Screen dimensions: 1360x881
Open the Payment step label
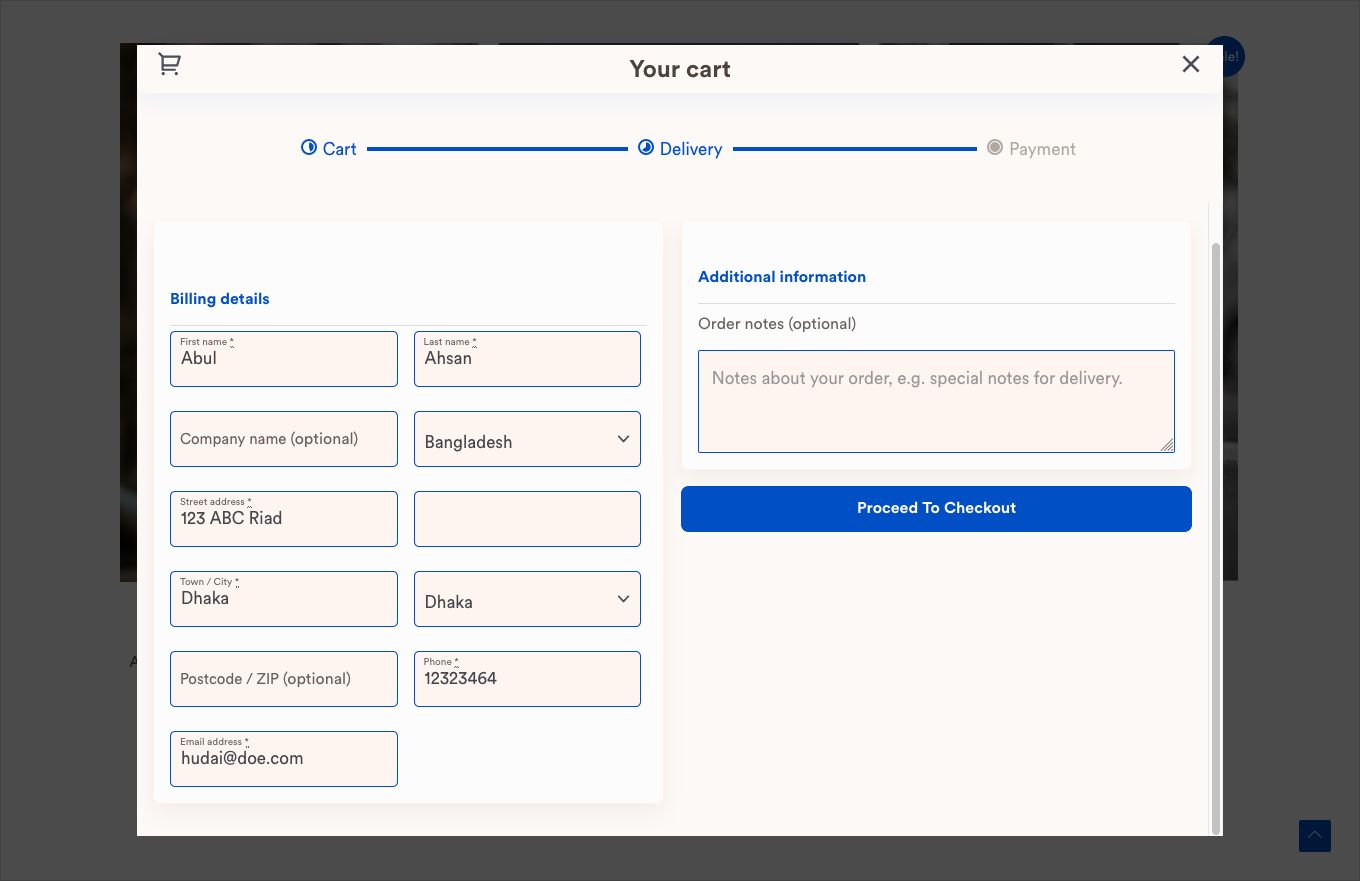[1042, 149]
